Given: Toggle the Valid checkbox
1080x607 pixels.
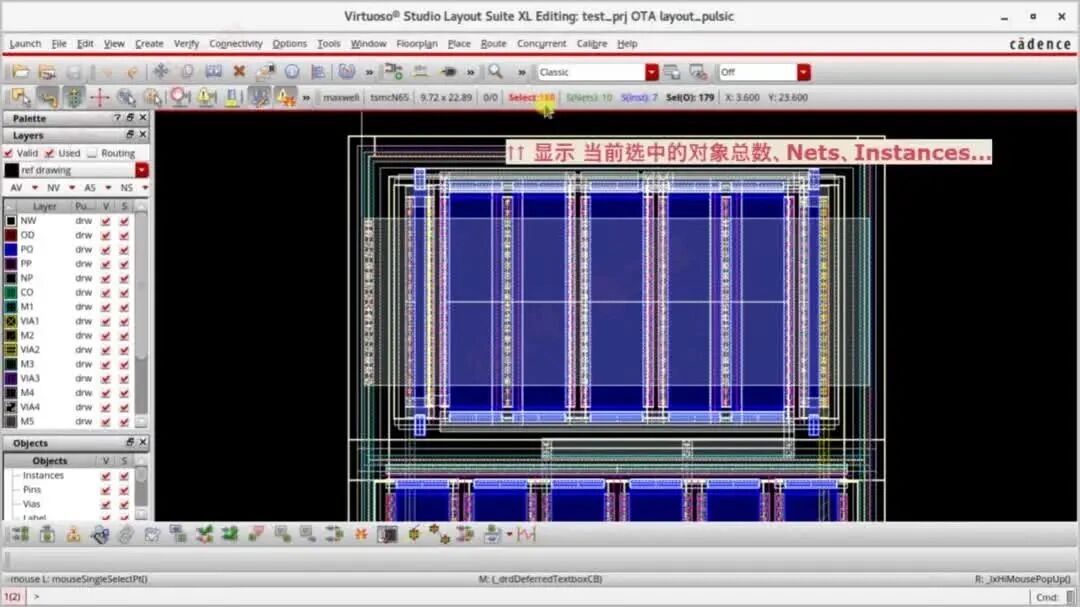Looking at the screenshot, I should pyautogui.click(x=8, y=153).
